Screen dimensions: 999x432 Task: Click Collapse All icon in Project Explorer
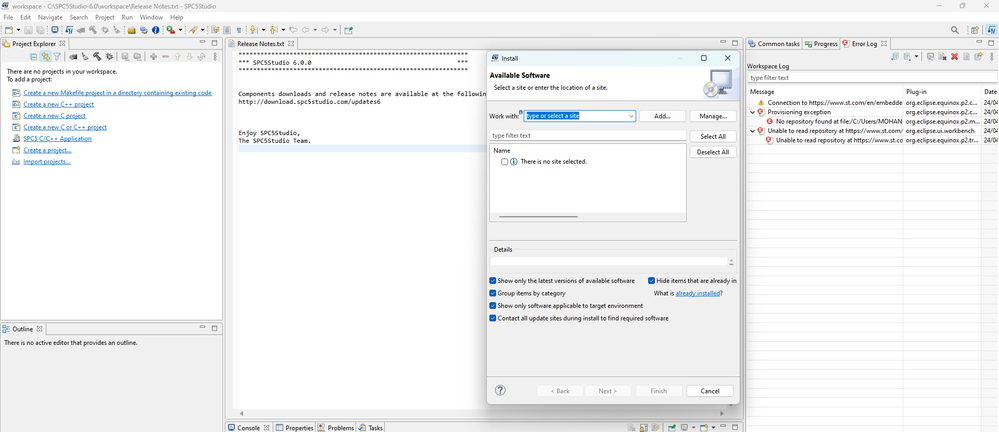tap(34, 57)
